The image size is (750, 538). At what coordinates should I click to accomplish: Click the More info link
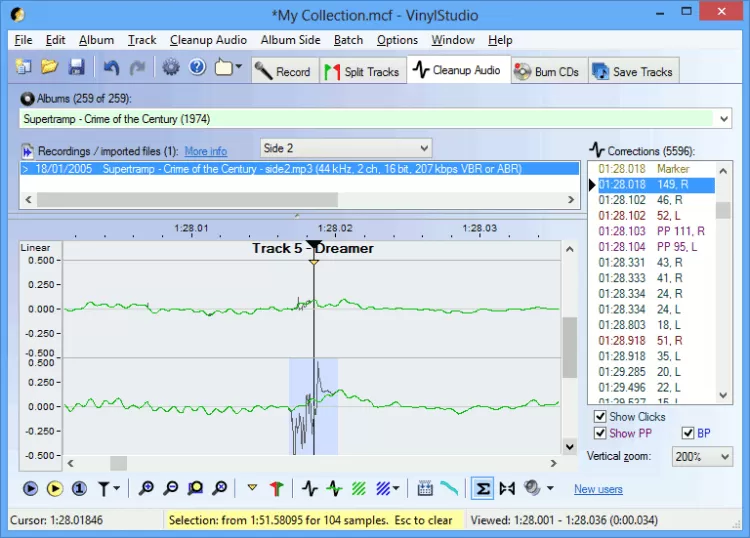pyautogui.click(x=205, y=151)
